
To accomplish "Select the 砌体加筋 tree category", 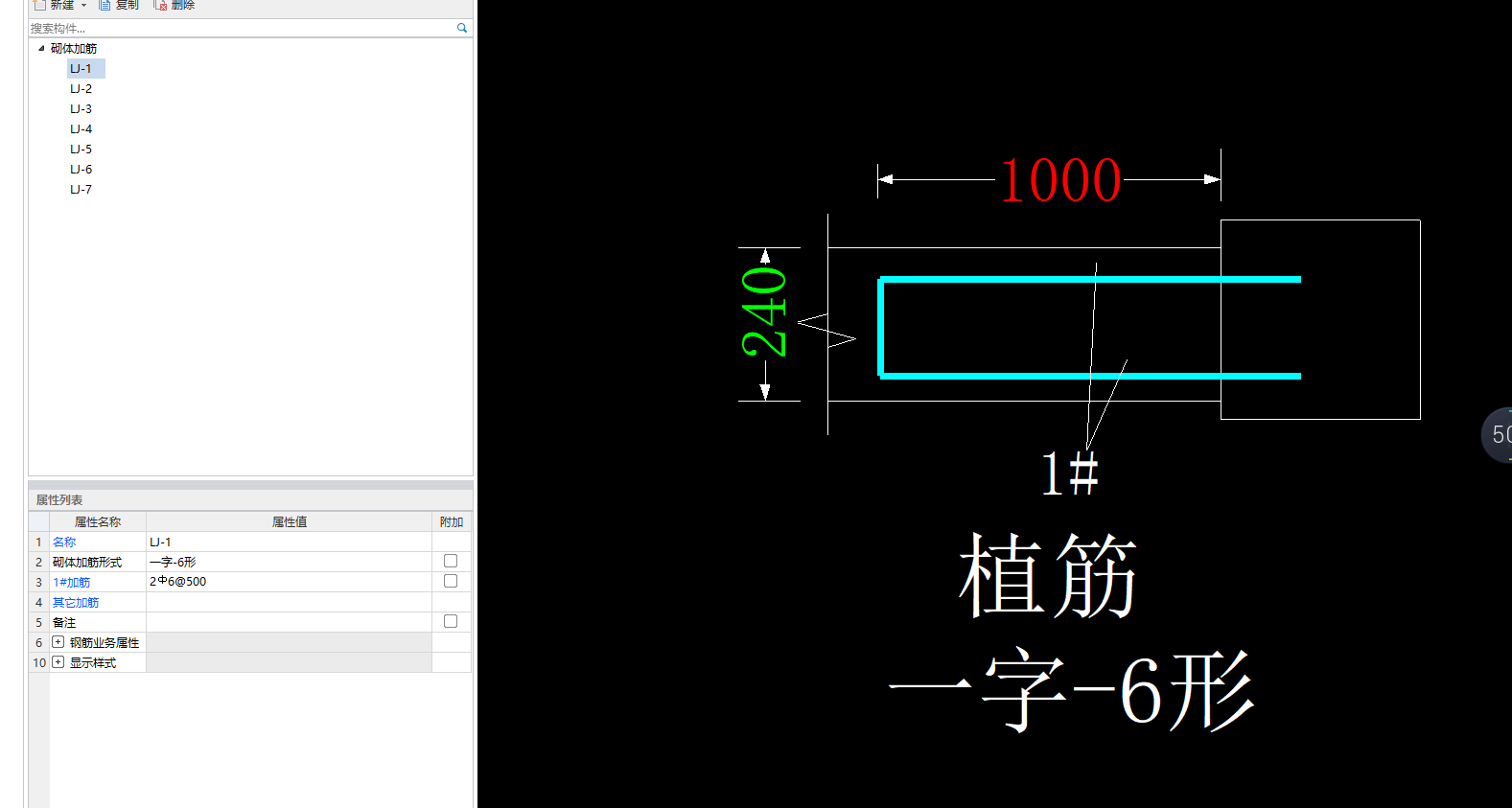I will [74, 48].
